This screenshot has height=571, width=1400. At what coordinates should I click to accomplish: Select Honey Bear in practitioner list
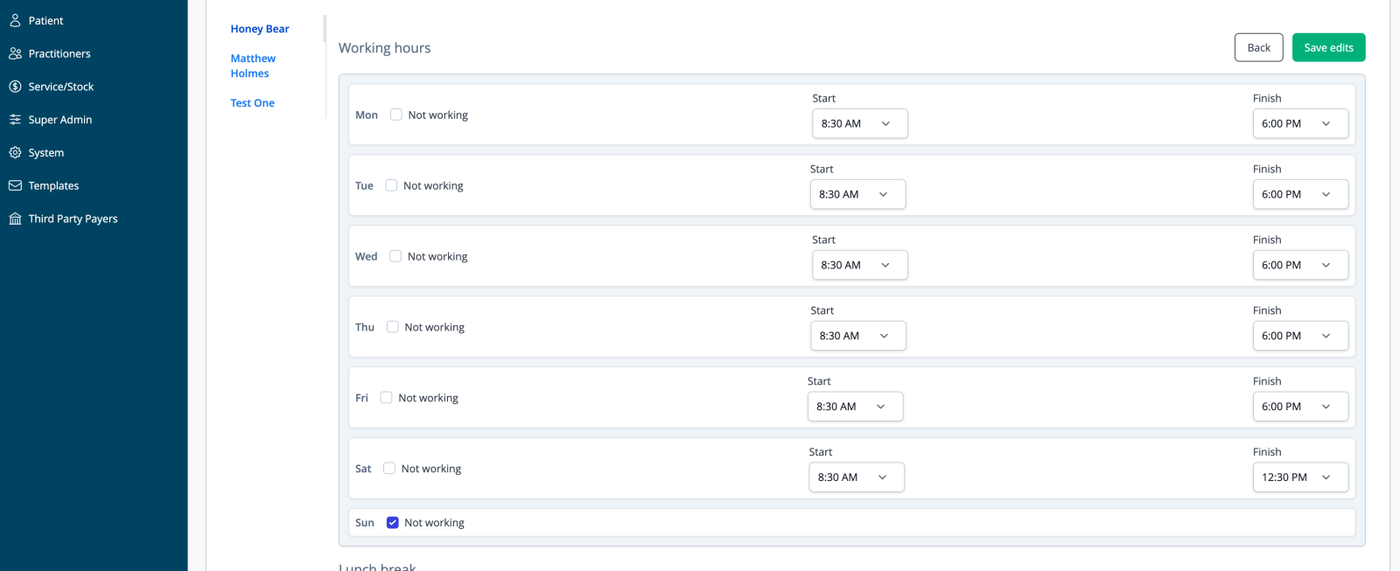pos(260,29)
